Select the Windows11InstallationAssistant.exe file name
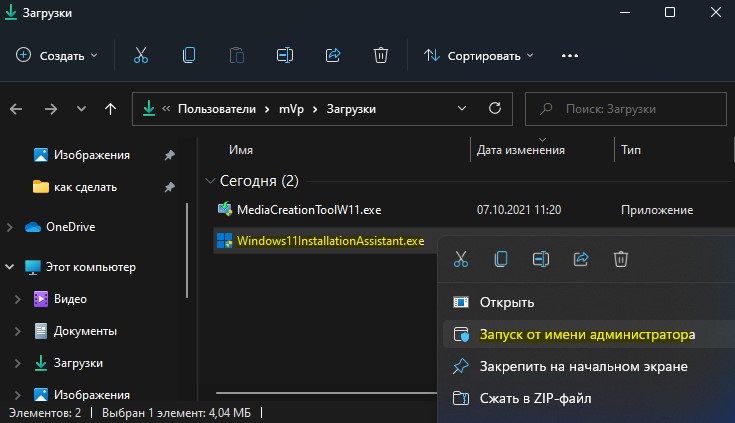This screenshot has height=423, width=735. [330, 241]
